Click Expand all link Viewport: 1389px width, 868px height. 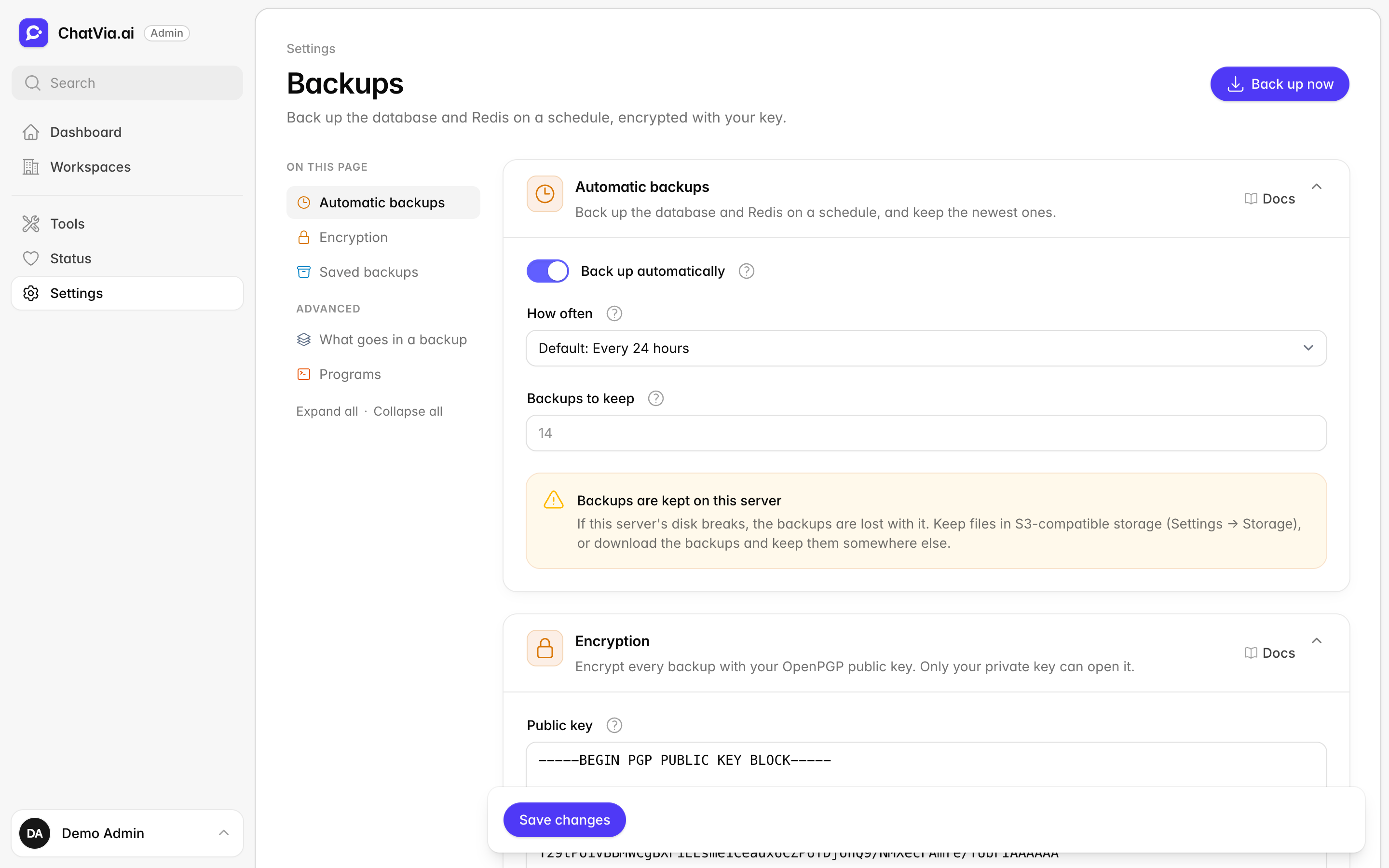(327, 411)
